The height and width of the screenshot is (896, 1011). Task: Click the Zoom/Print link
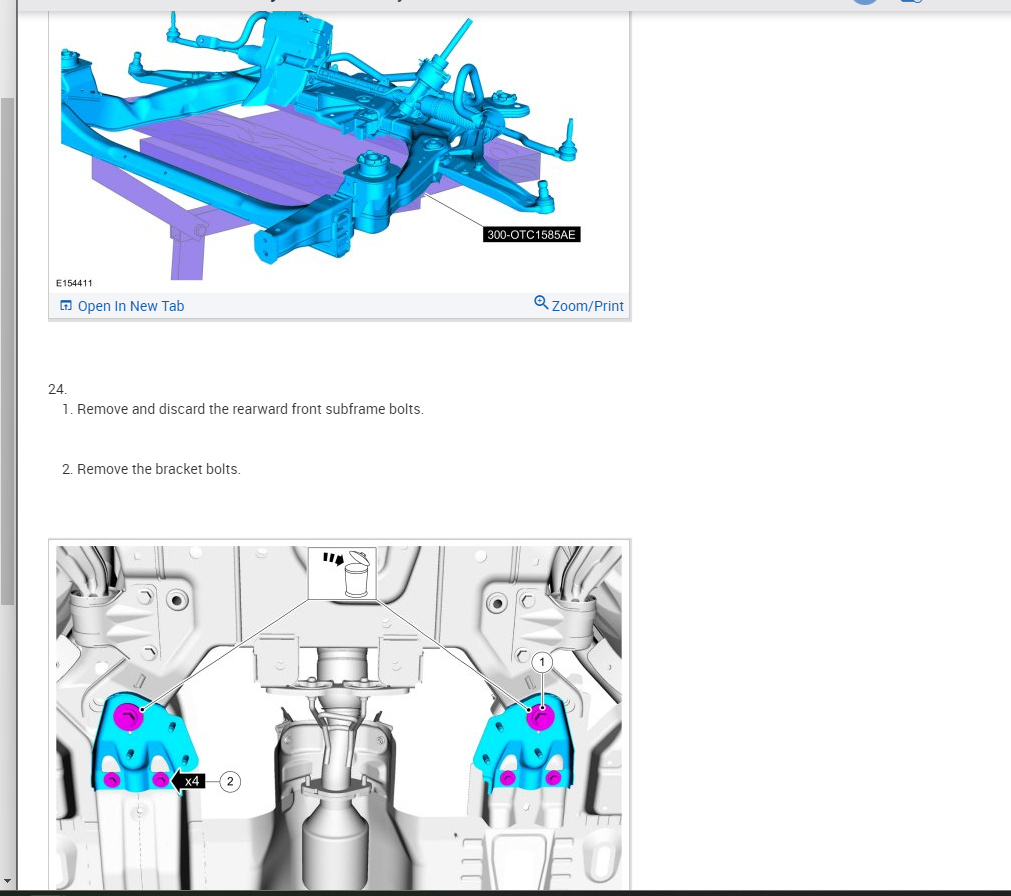click(579, 305)
